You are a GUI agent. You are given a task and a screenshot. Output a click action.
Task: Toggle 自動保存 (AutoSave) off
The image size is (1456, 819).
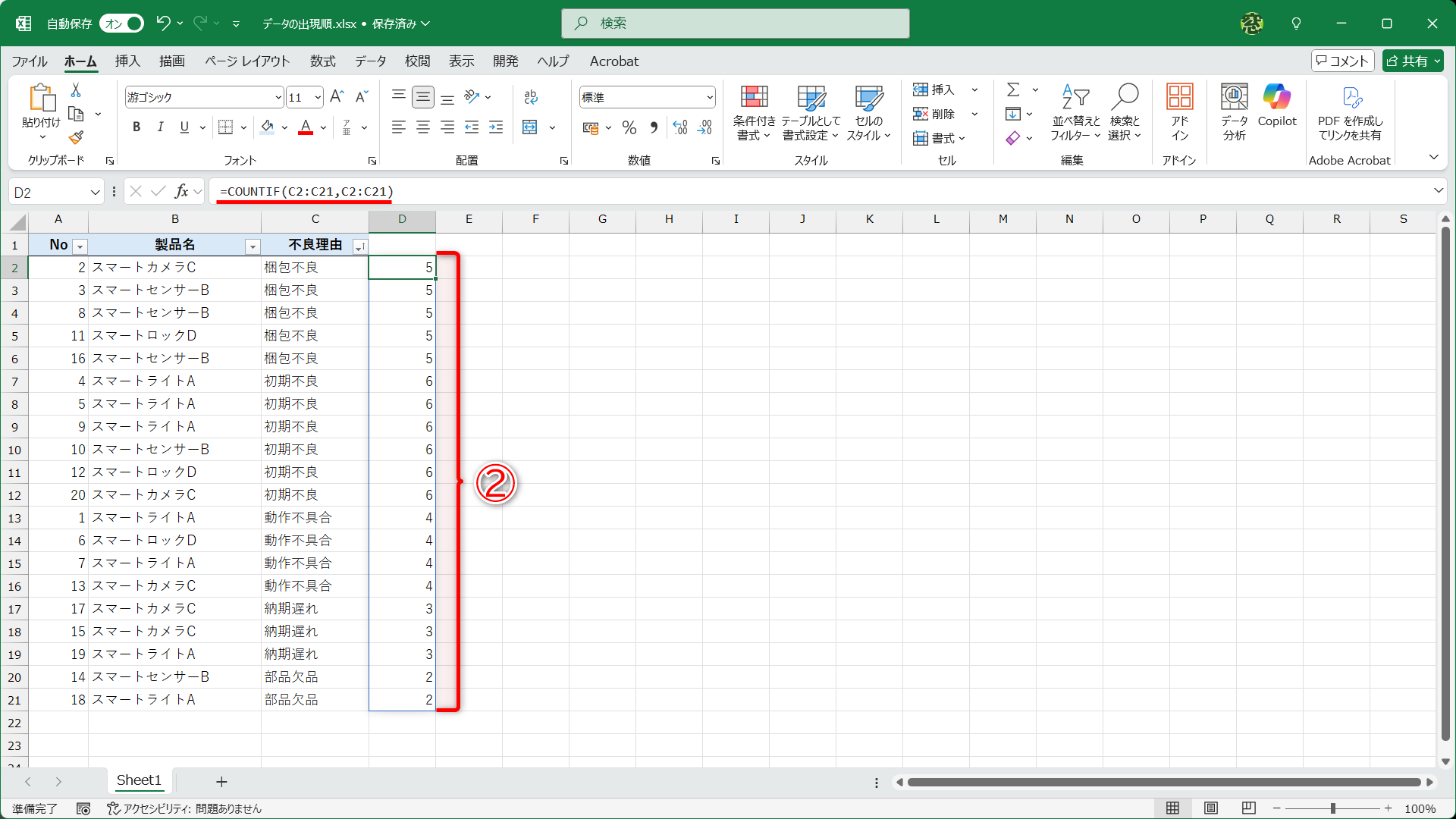(121, 24)
